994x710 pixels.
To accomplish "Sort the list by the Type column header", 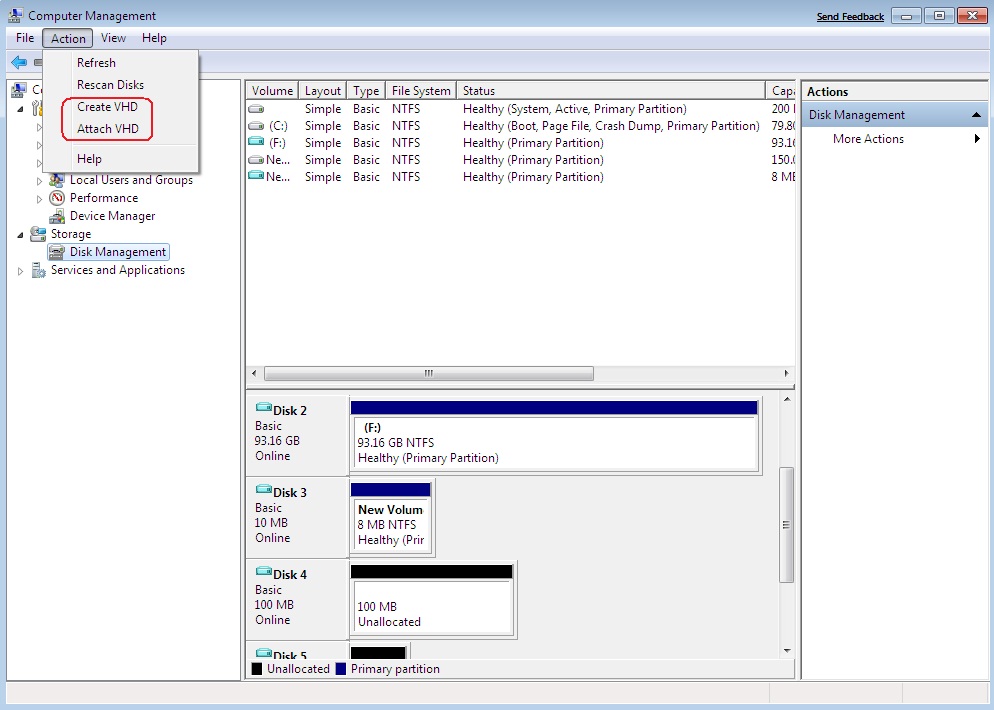I will [366, 91].
